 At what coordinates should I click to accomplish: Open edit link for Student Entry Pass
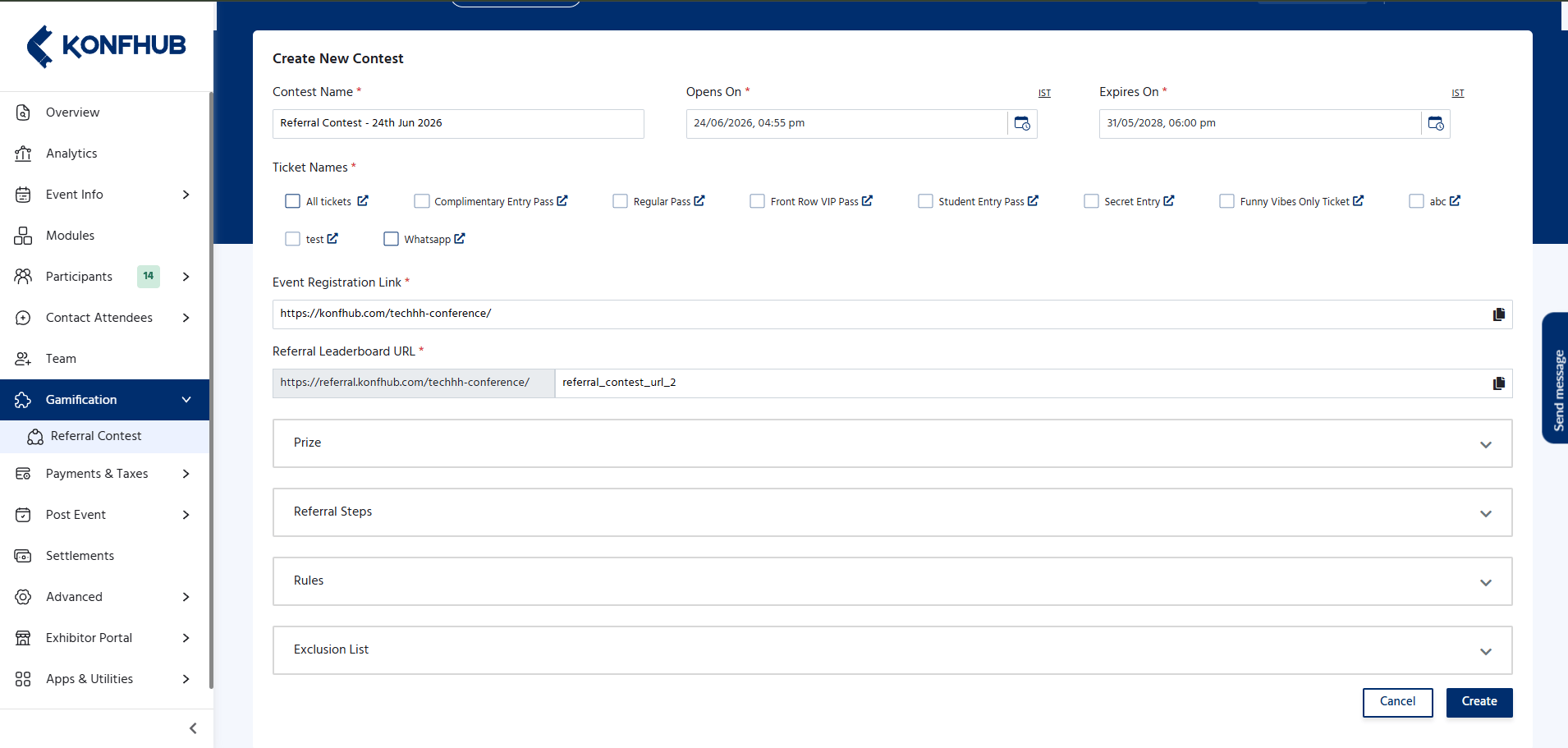[1033, 200]
